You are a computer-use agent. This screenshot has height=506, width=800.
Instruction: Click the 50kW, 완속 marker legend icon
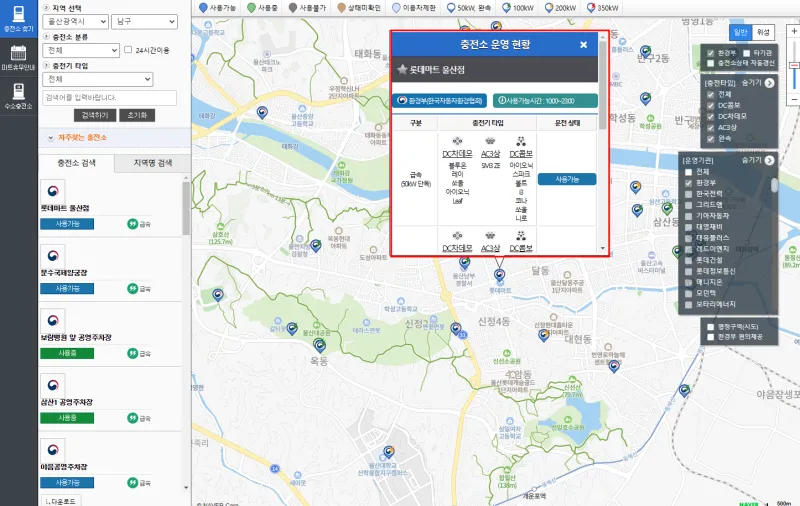[451, 8]
